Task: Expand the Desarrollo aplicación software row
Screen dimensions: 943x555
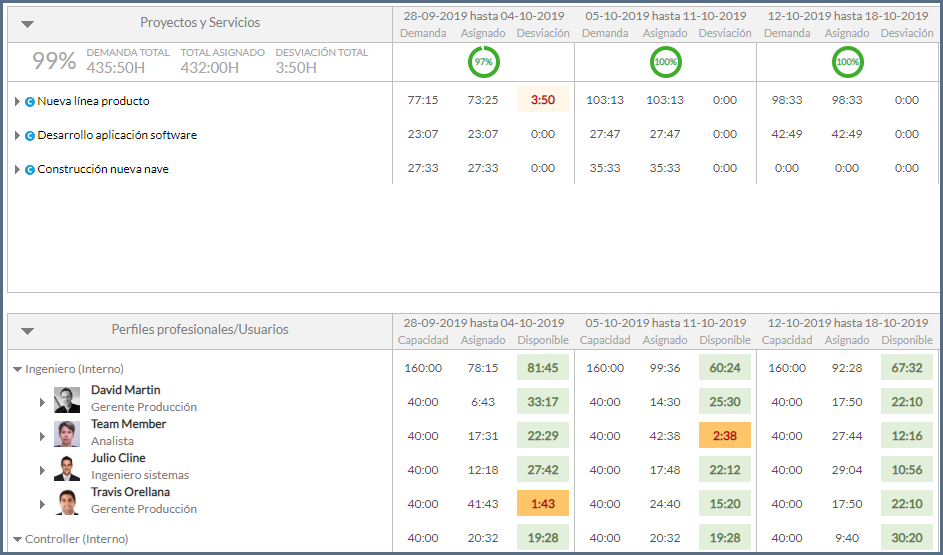Action: point(17,135)
